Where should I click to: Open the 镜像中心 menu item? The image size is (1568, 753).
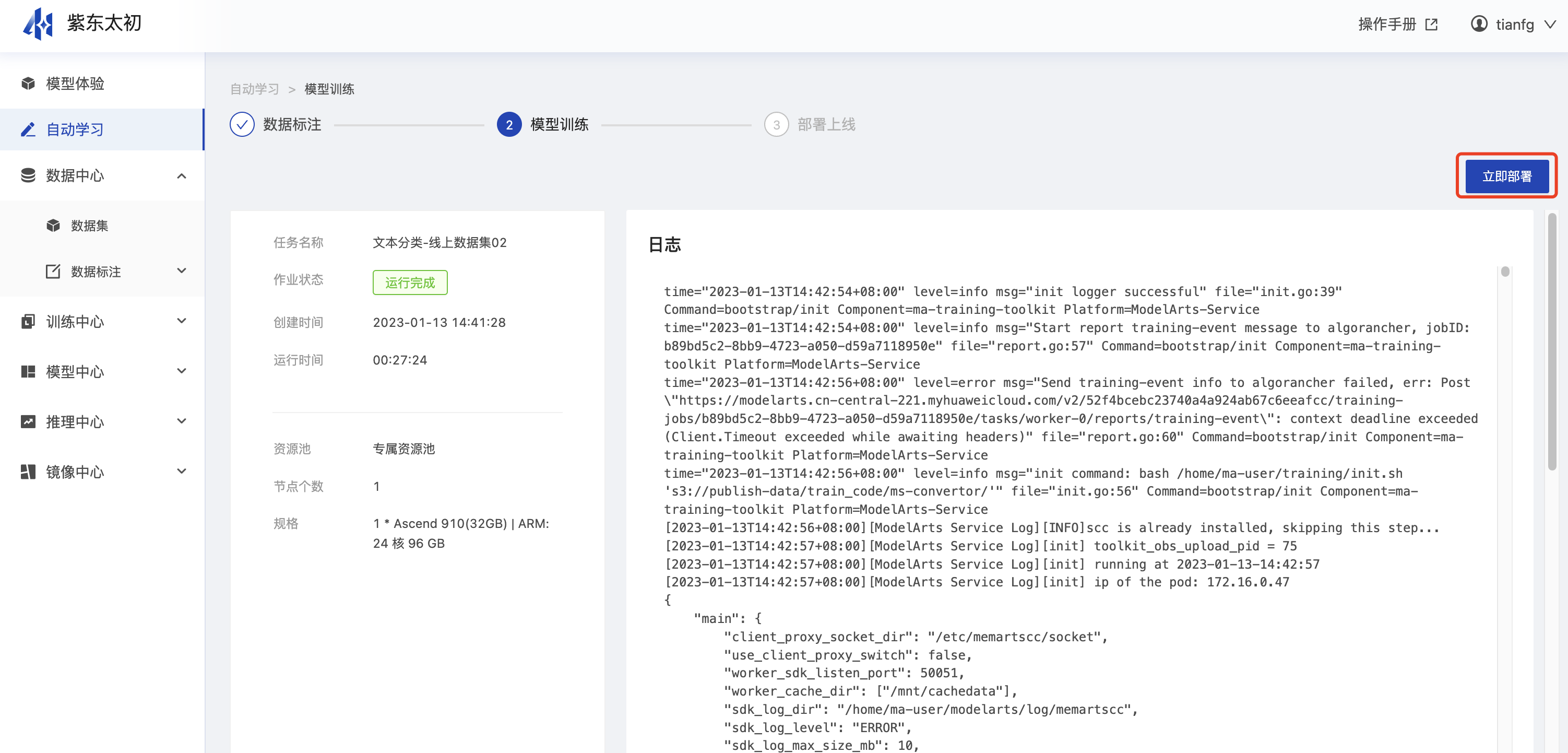[102, 471]
